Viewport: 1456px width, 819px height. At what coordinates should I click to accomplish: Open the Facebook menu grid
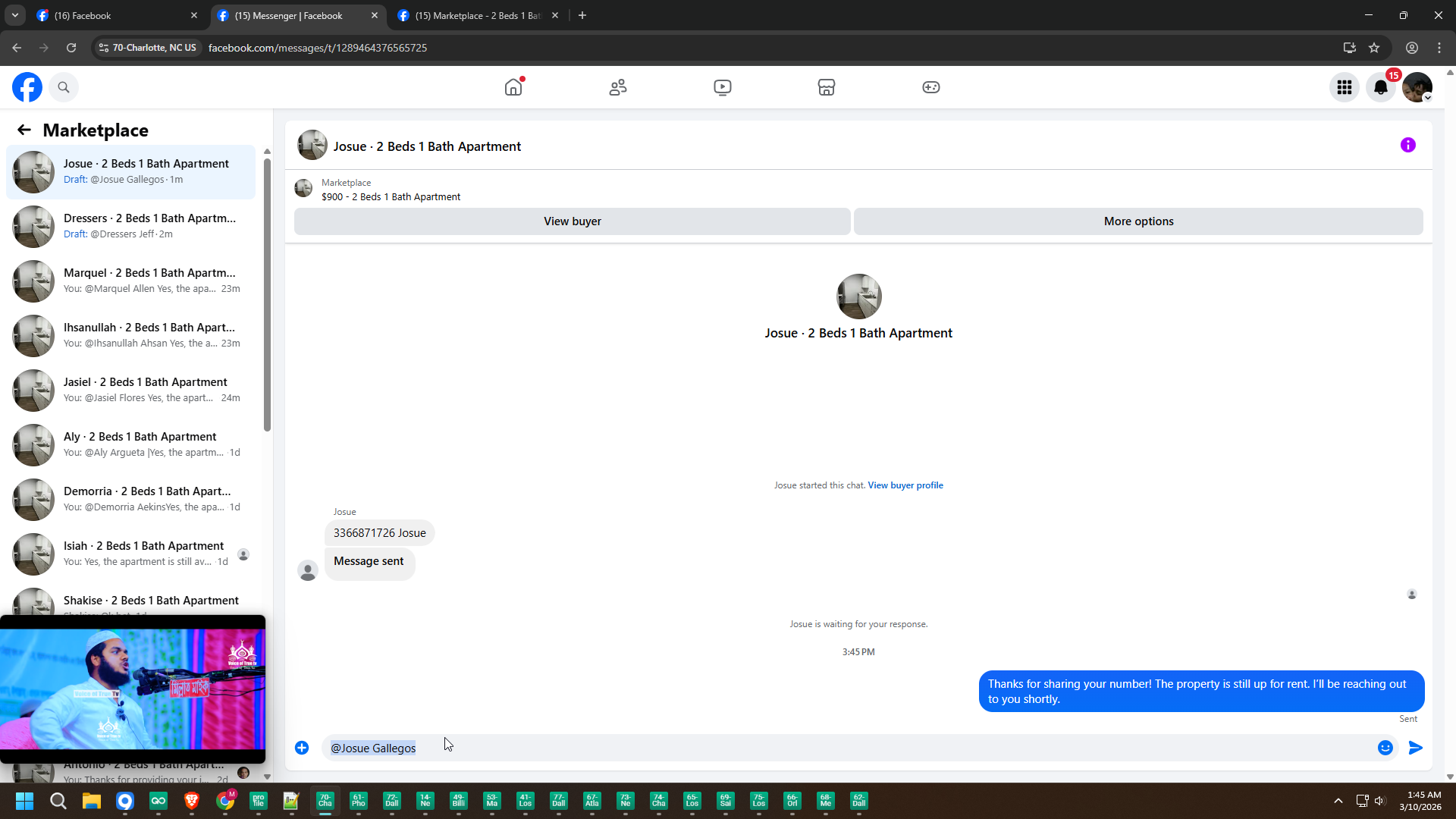pos(1345,87)
